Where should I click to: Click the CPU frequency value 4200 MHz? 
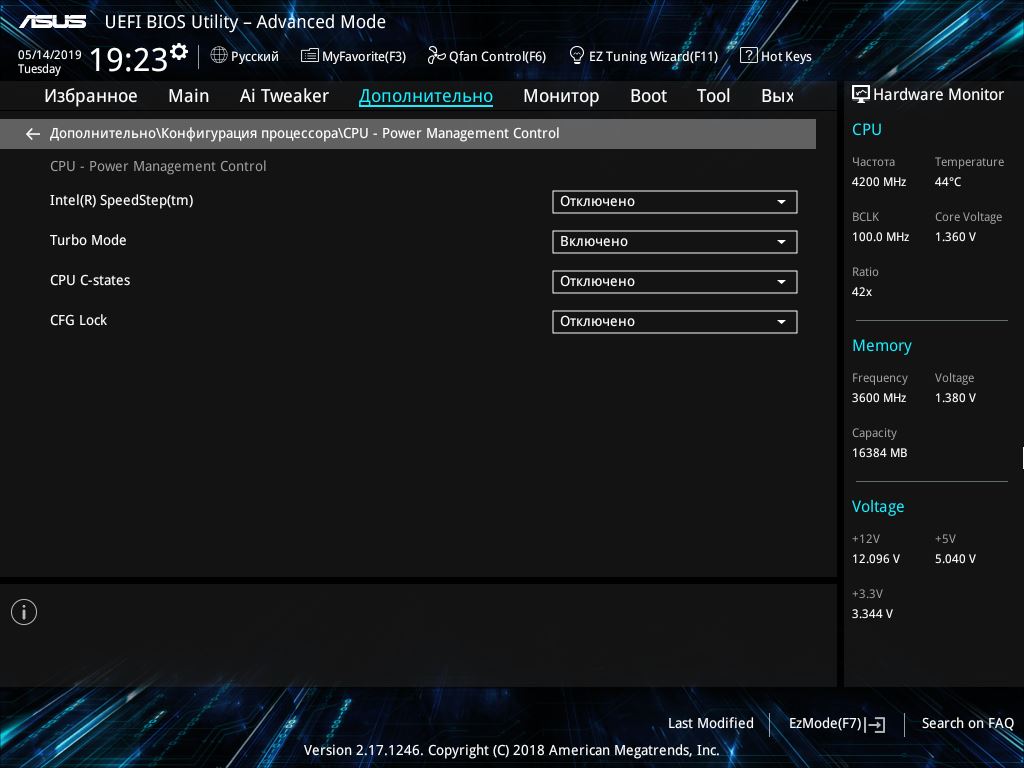point(879,182)
